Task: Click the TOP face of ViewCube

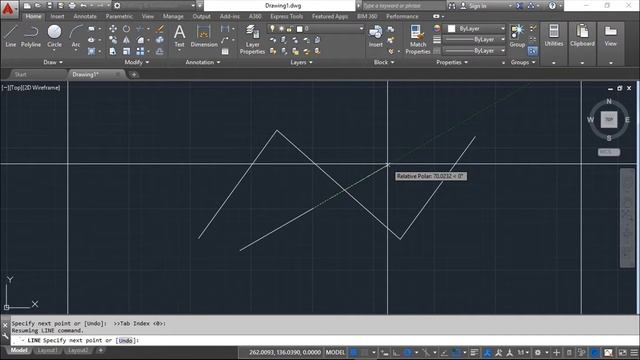Action: click(x=609, y=120)
